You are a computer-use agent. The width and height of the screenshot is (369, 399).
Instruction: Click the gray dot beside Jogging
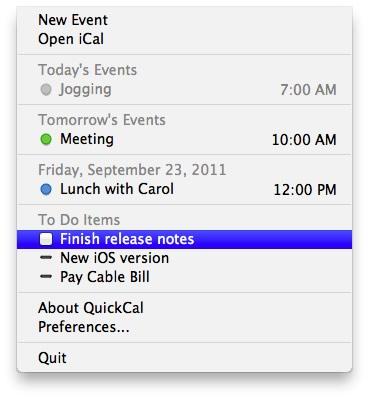coord(46,89)
